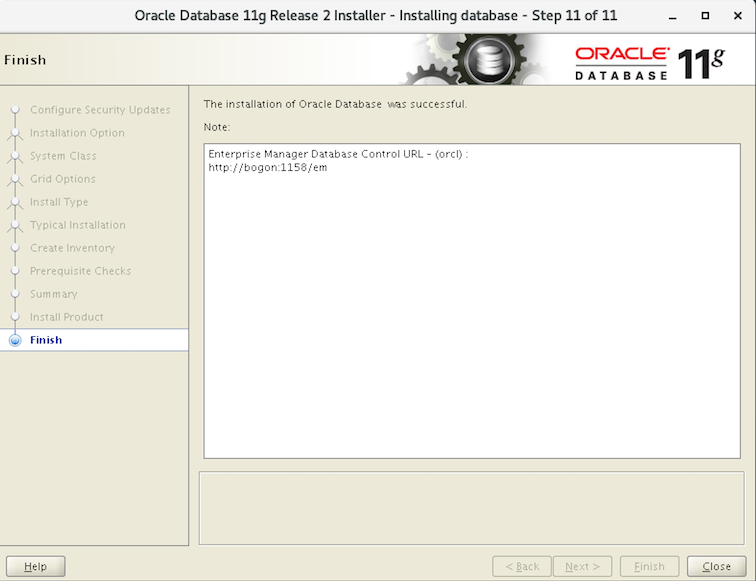Select Install Product step
This screenshot has width=756, height=581.
click(67, 317)
